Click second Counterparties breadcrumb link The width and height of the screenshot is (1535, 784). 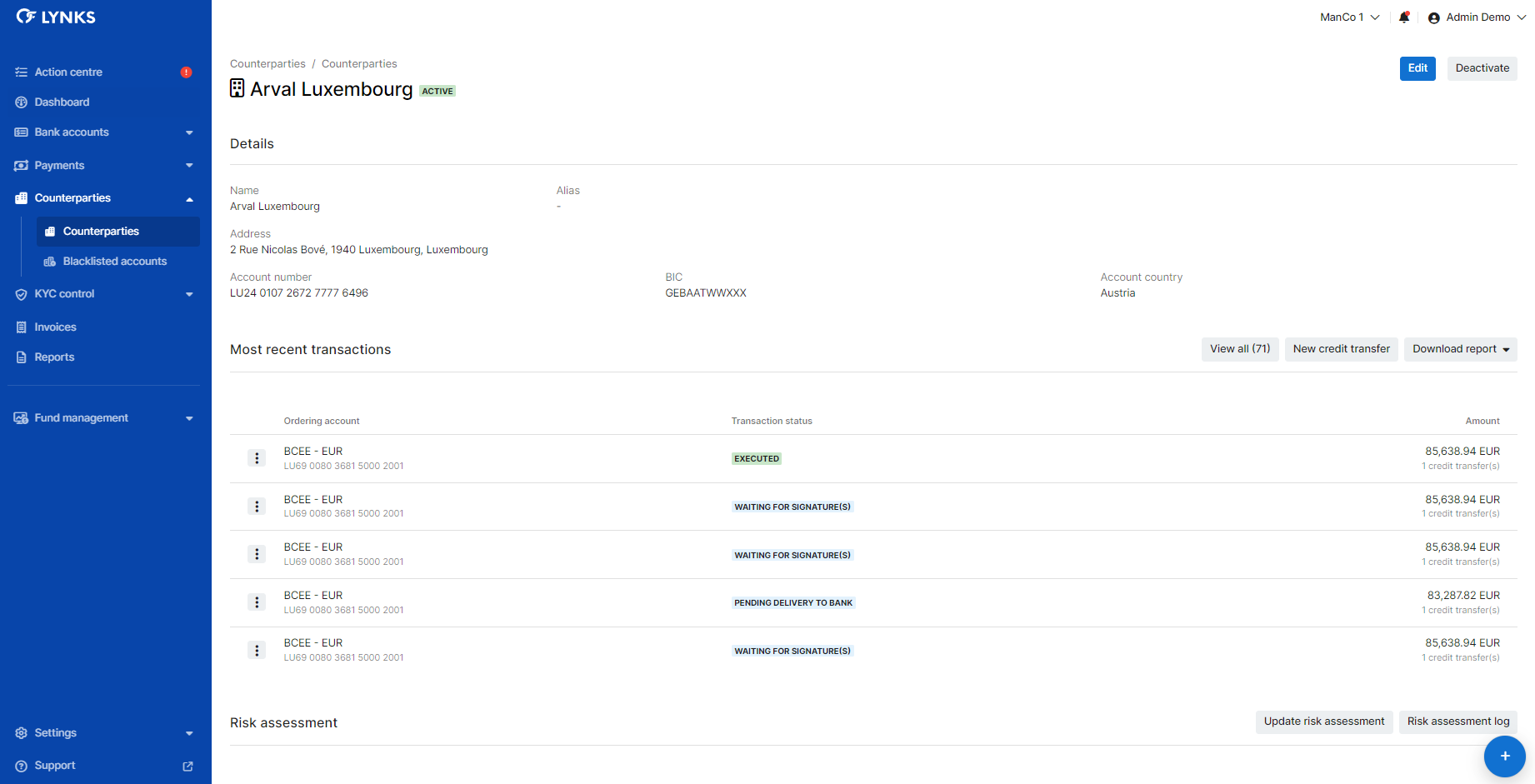pyautogui.click(x=359, y=64)
